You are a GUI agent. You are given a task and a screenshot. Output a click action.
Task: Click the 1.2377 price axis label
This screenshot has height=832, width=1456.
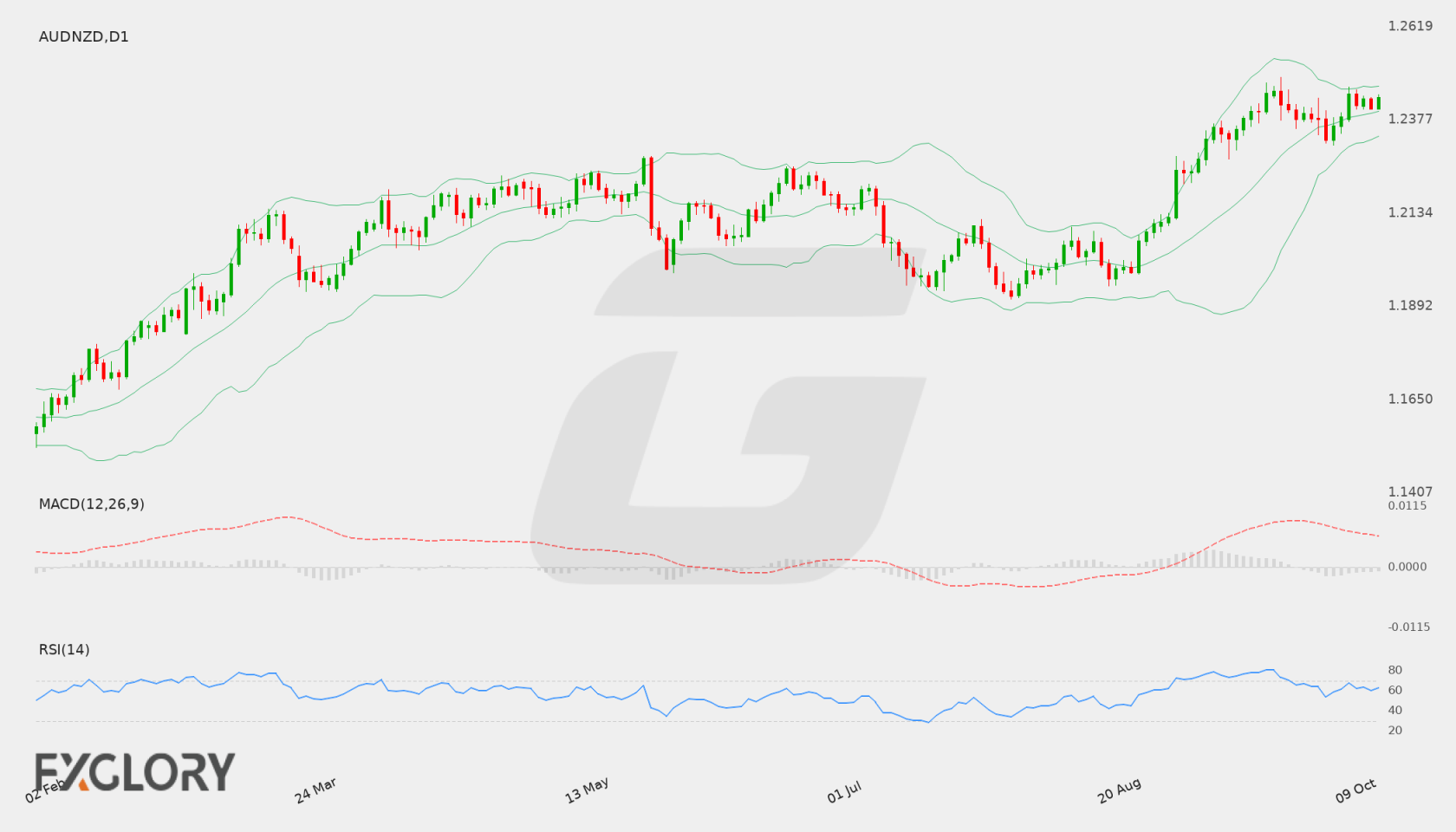(1410, 119)
